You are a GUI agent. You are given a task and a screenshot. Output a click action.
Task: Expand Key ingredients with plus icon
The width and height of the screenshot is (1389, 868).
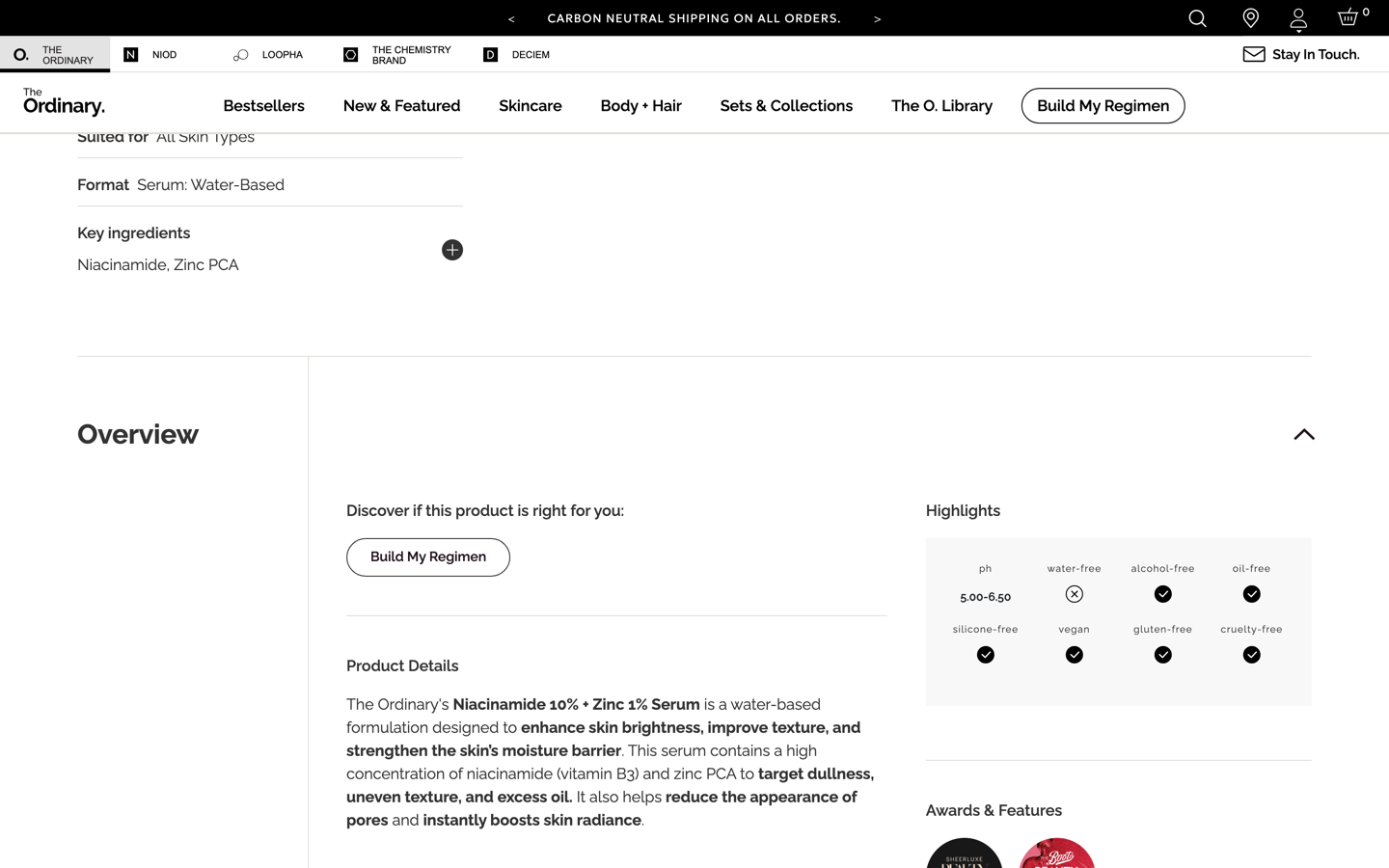[x=452, y=250]
